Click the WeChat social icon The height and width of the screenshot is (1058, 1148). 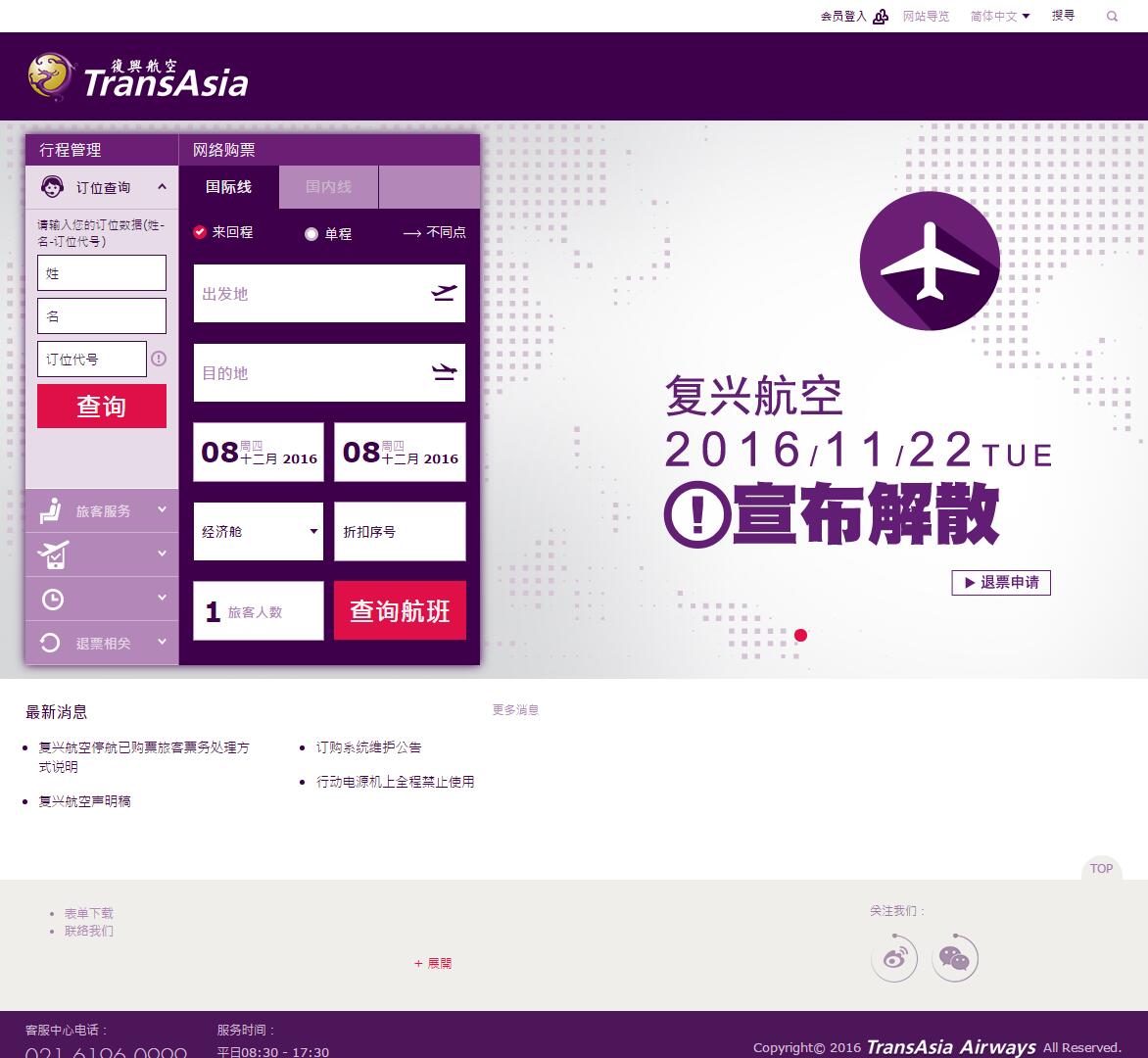tap(955, 958)
